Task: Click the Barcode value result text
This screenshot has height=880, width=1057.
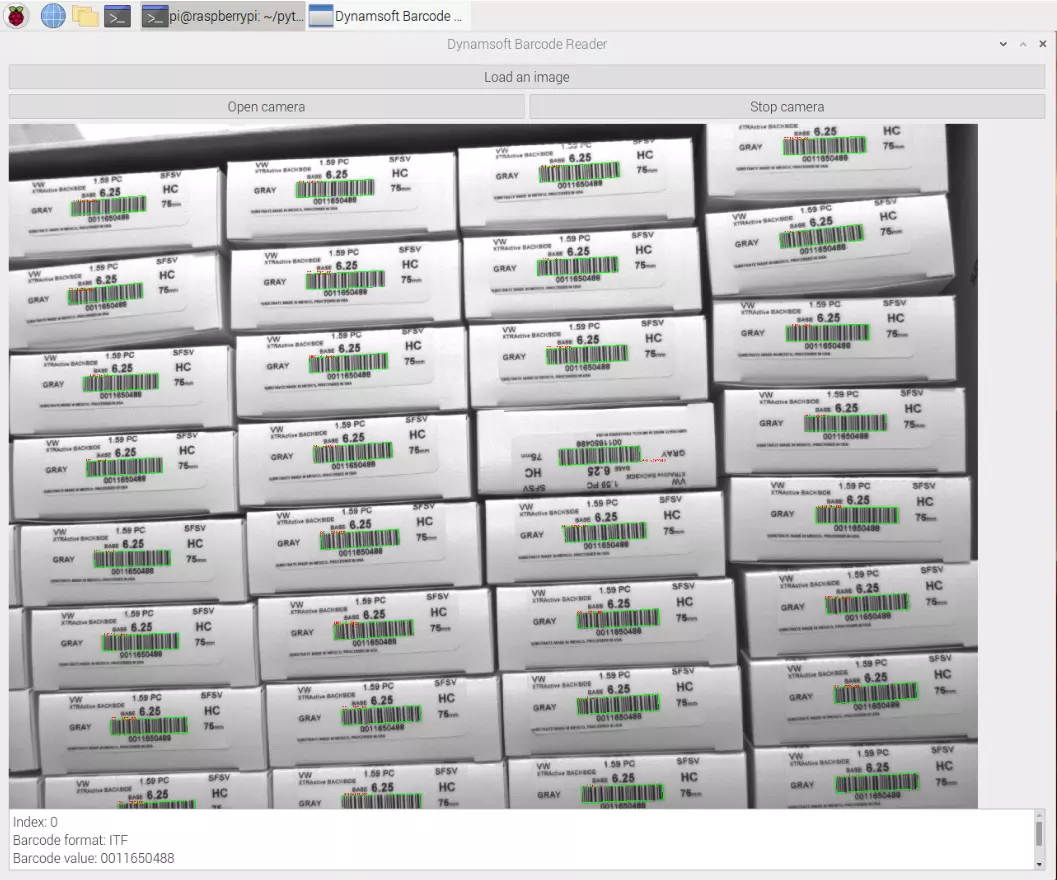Action: [94, 858]
